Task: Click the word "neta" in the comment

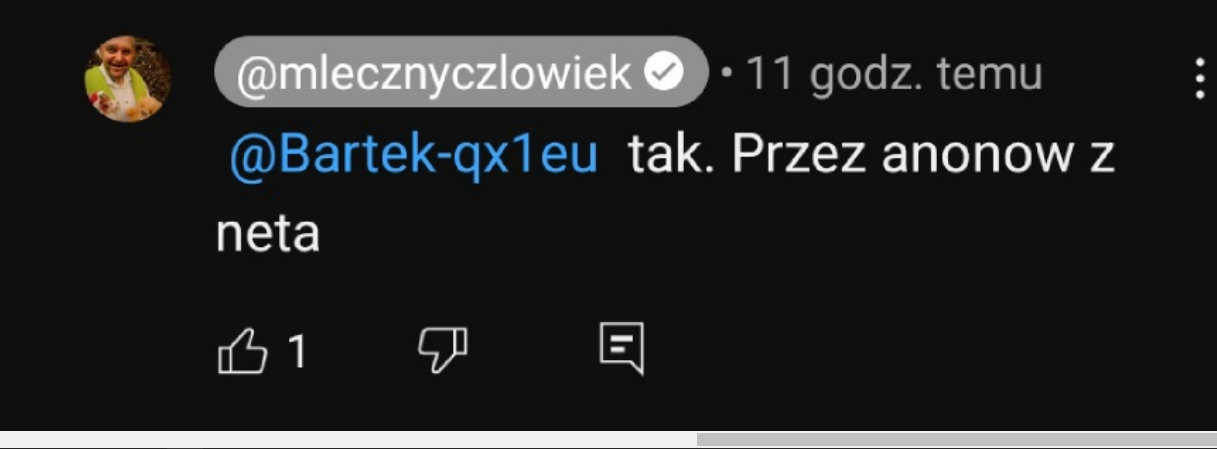Action: point(267,234)
